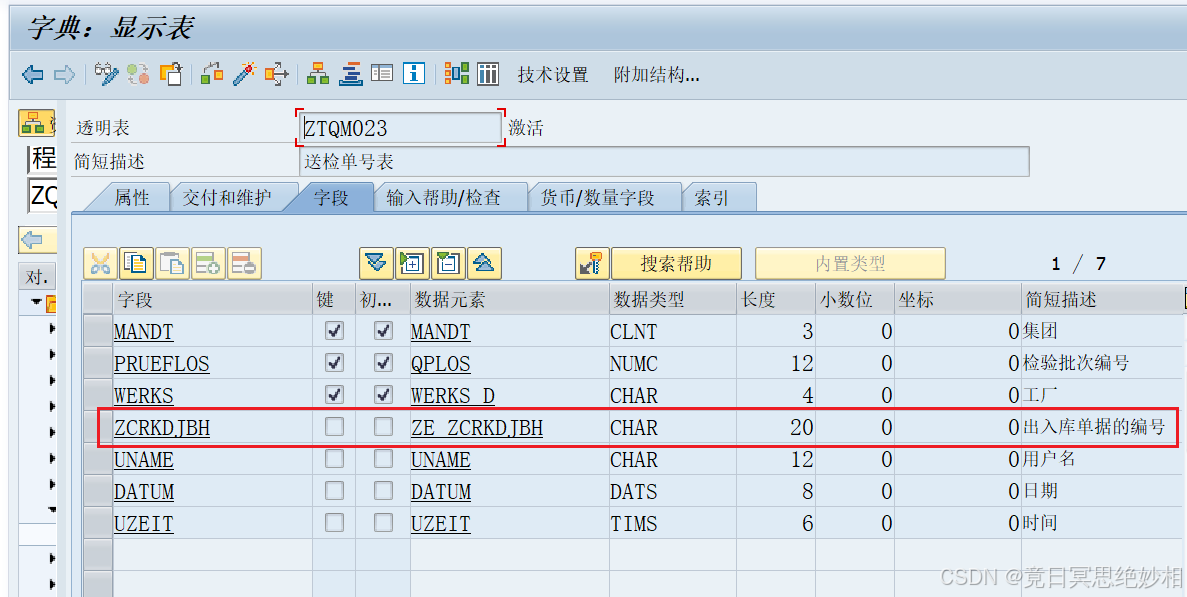This screenshot has width=1187, height=597.
Task: Click the table columns Contents icon
Action: (488, 74)
